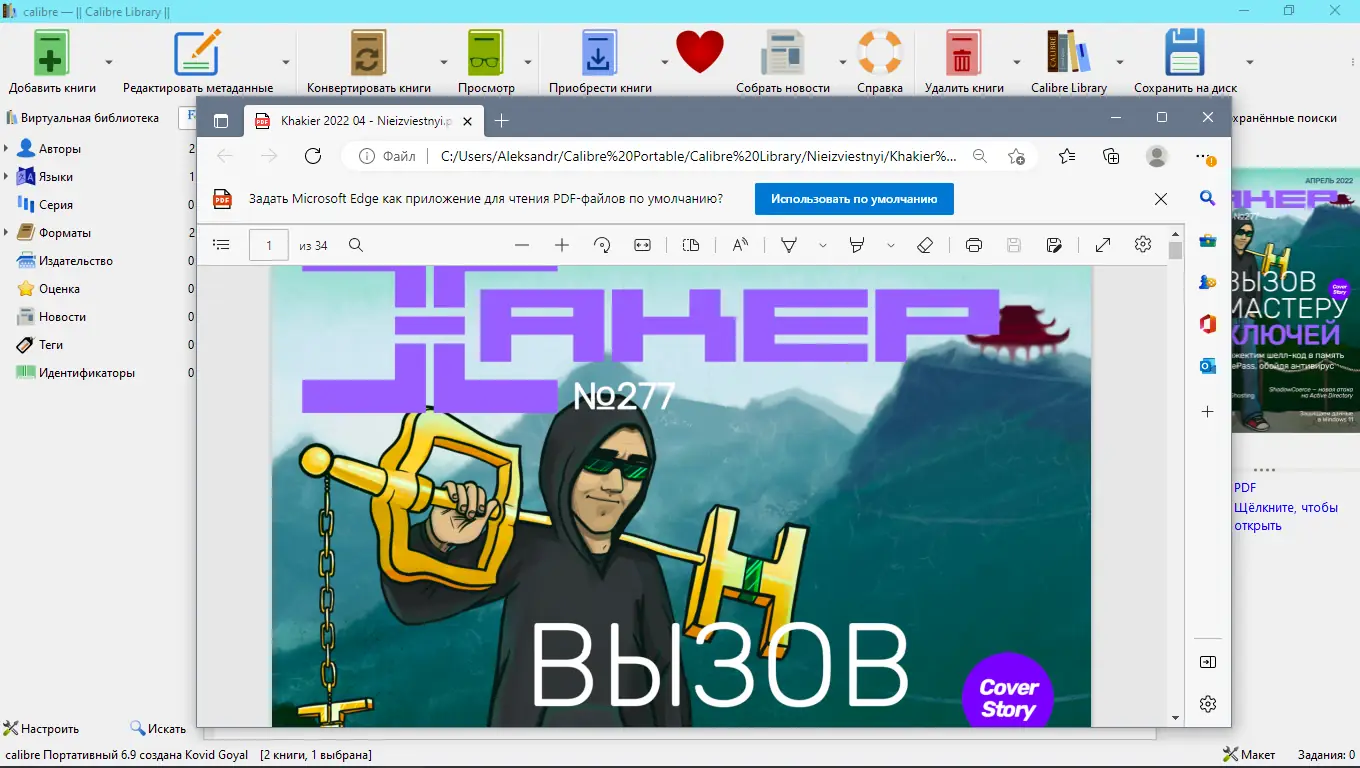Viewport: 1360px width, 768px height.
Task: Click the Удалить книги trash icon
Action: [963, 52]
